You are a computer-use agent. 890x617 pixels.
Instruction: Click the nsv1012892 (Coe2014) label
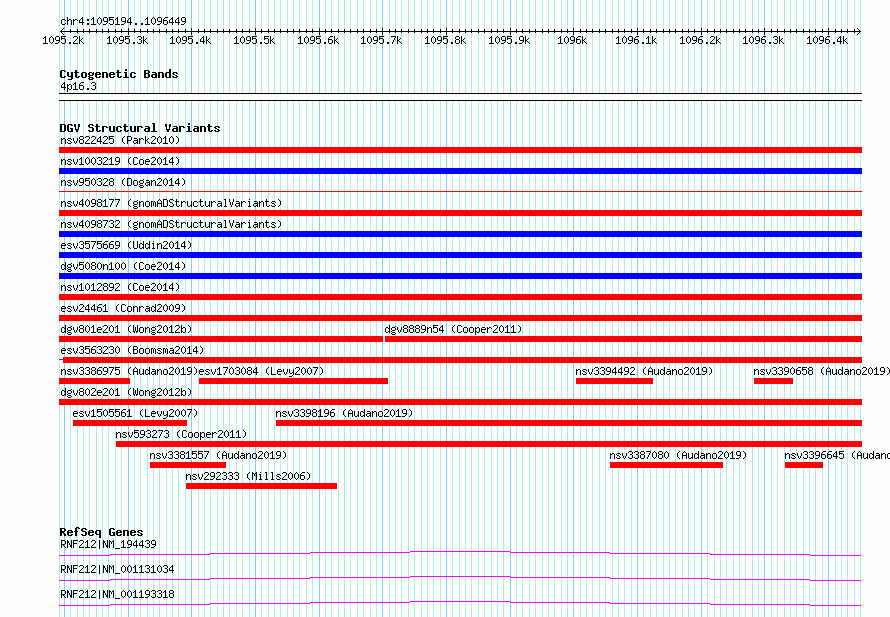click(120, 287)
